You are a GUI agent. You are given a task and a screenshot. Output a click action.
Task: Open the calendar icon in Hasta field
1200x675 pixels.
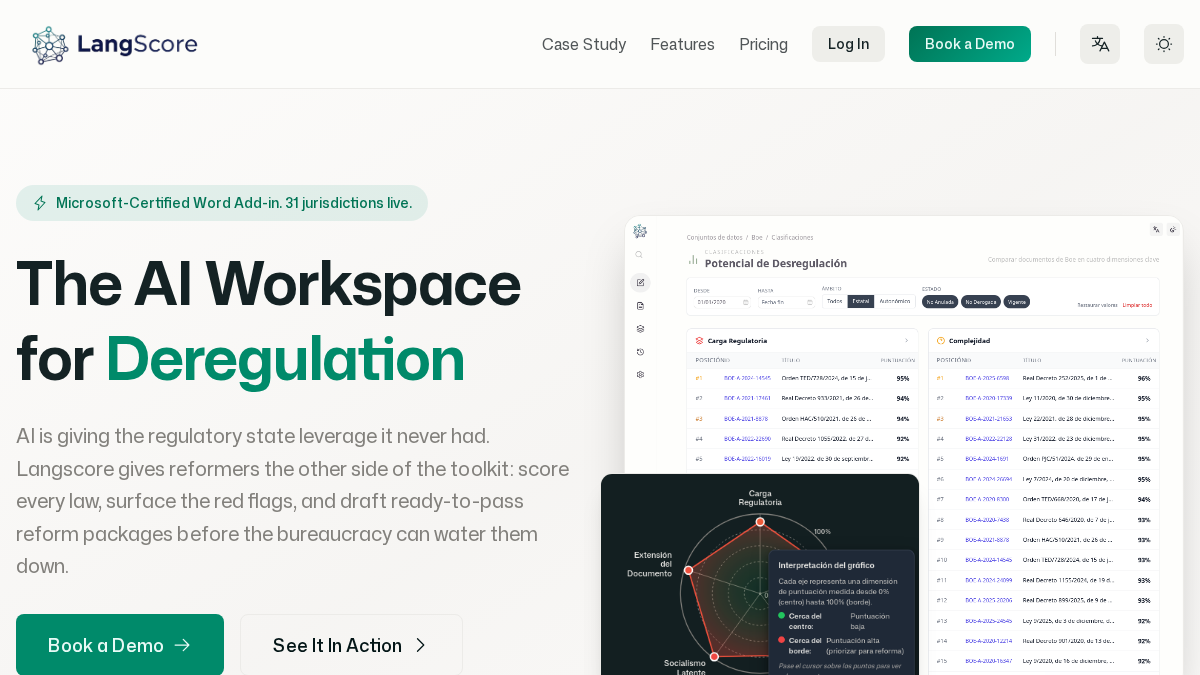(809, 302)
